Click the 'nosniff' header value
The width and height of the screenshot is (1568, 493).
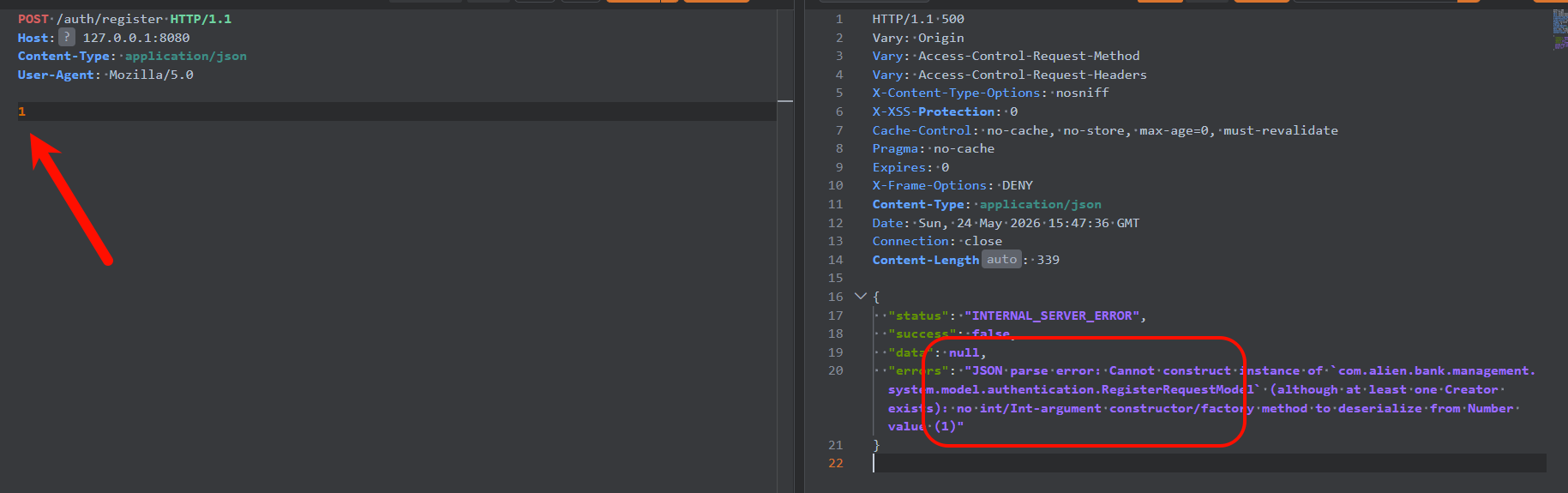pyautogui.click(x=1082, y=93)
